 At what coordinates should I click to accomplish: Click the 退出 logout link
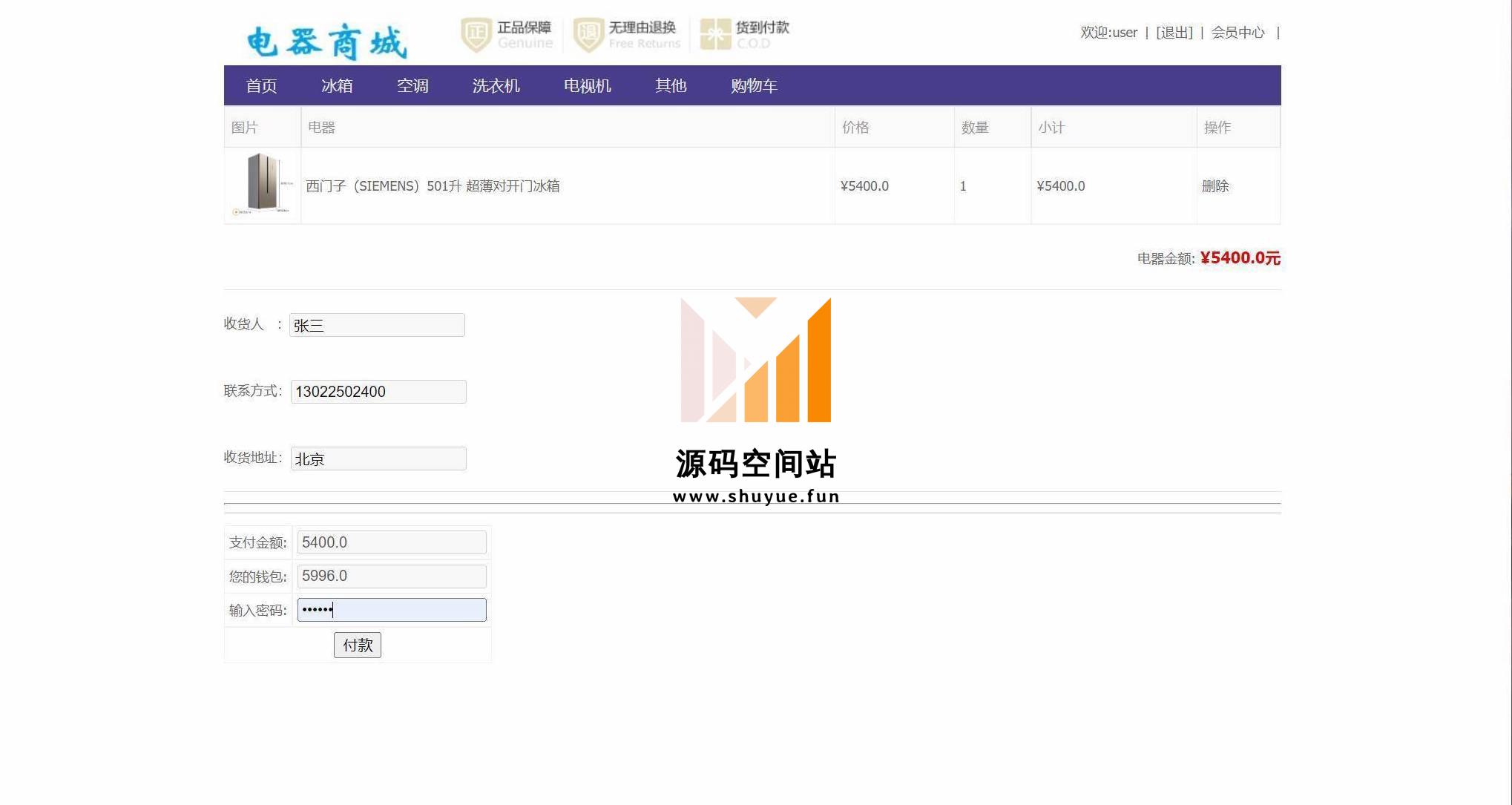pos(1174,33)
